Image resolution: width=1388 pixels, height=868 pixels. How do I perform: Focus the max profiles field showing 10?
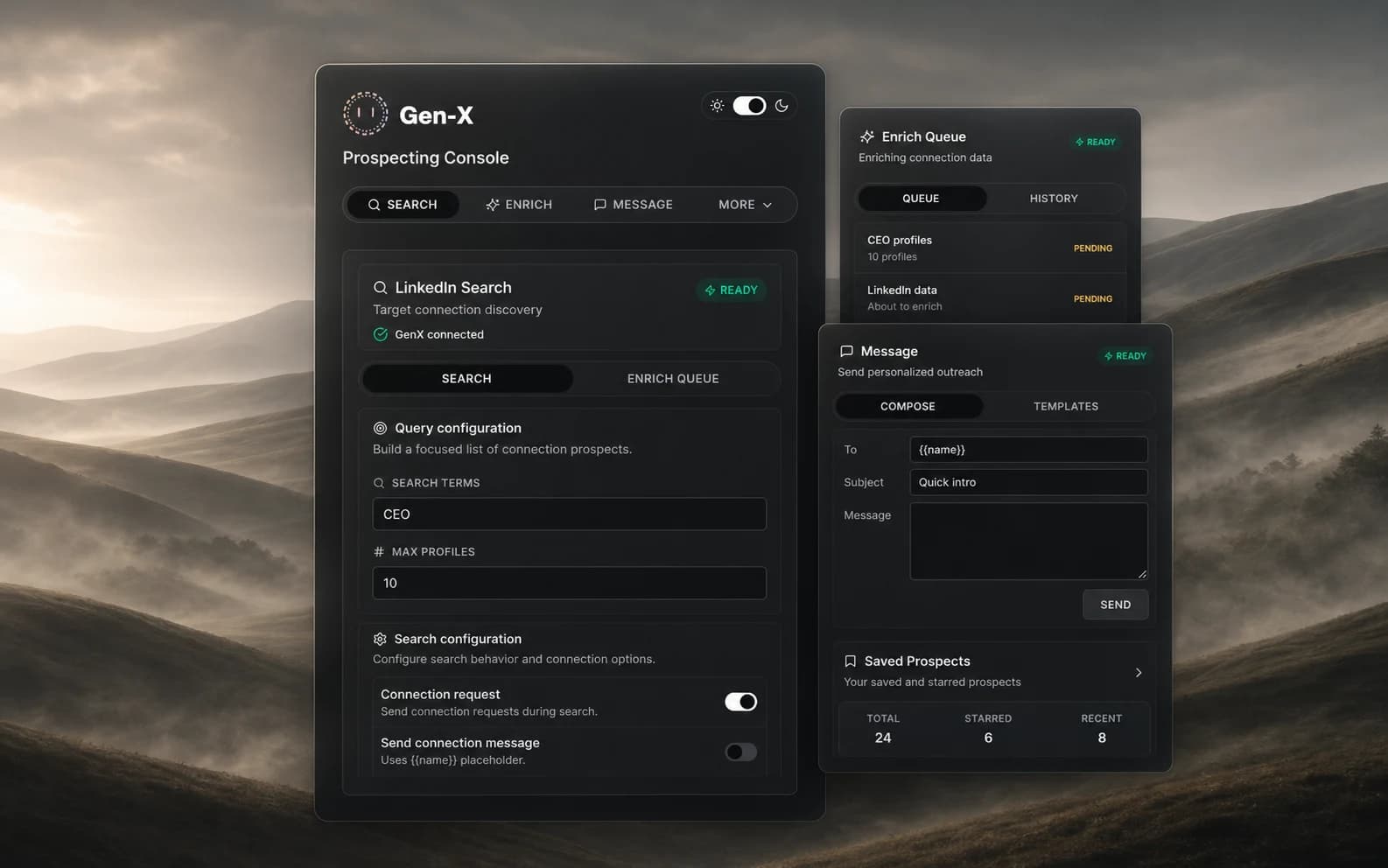tap(570, 584)
